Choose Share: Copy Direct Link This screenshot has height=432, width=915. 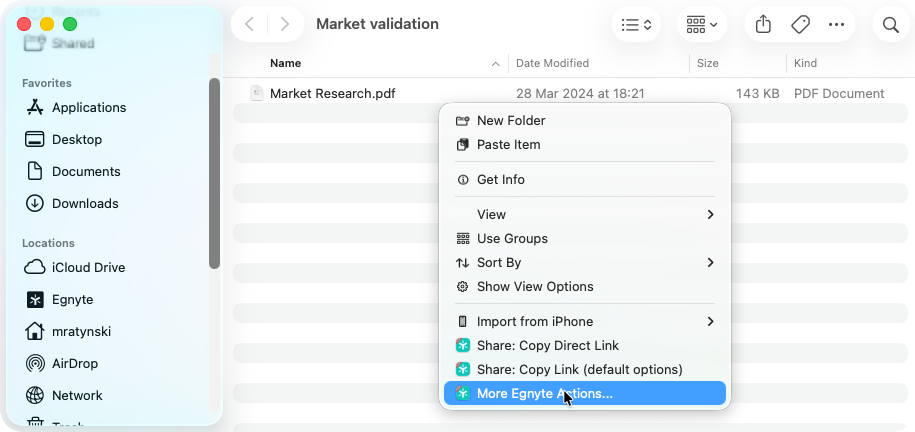(x=585, y=346)
